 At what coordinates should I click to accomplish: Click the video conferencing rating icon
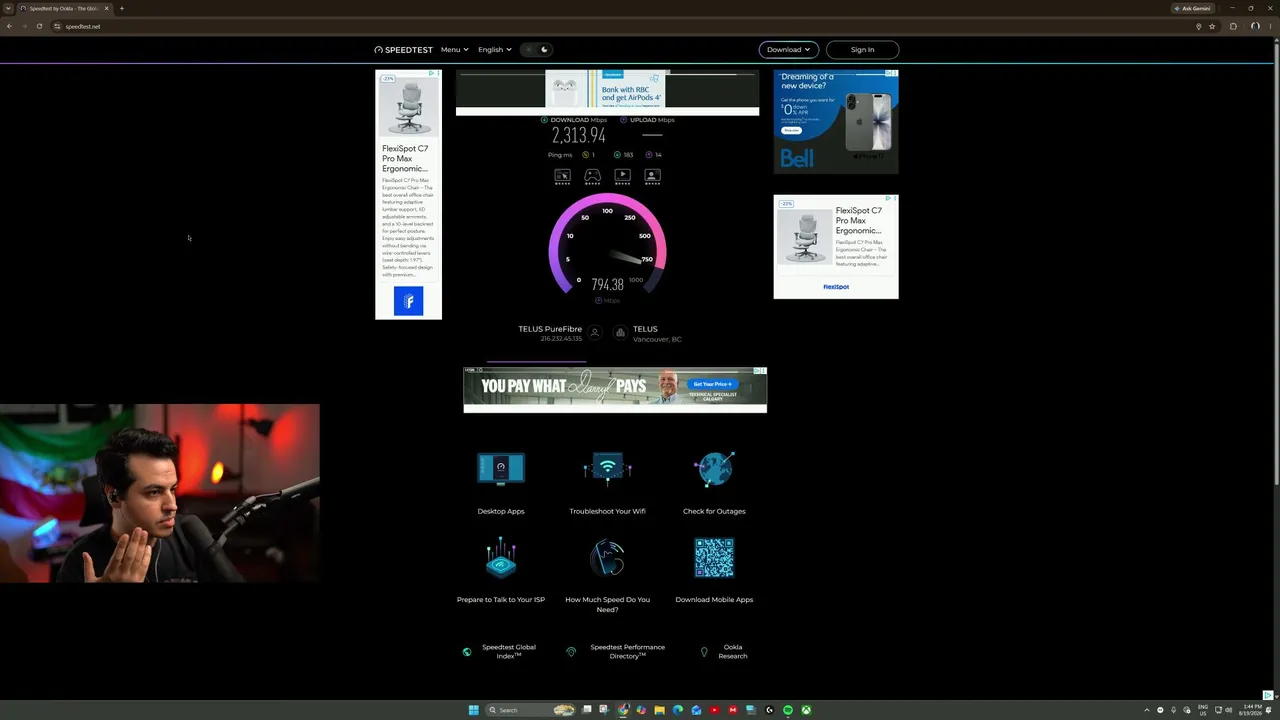(652, 176)
